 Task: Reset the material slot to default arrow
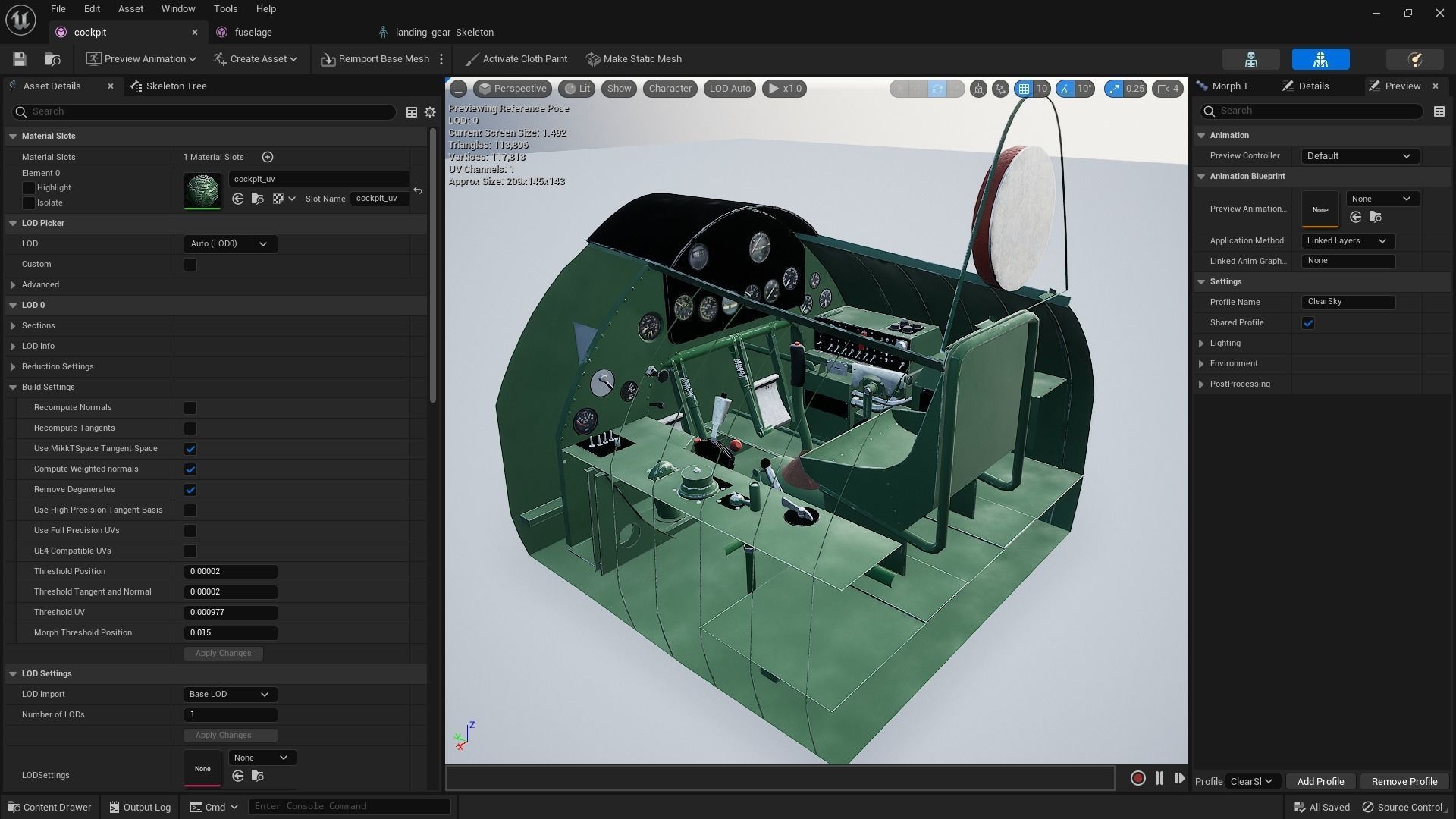click(418, 190)
